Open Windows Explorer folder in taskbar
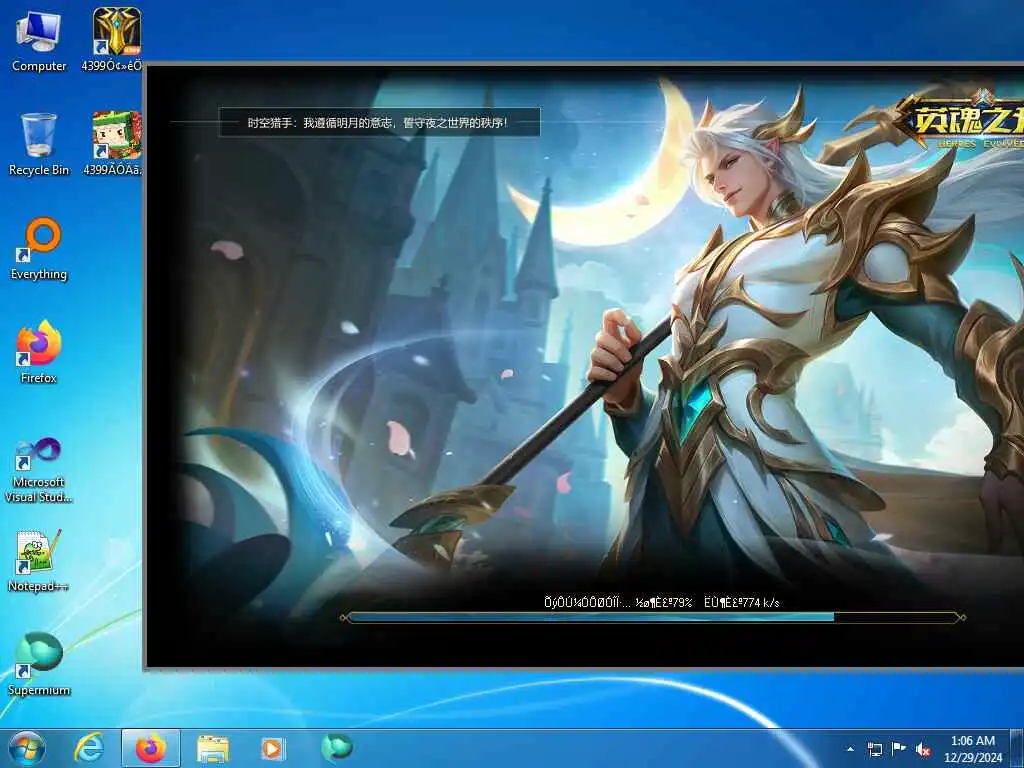The image size is (1024, 768). click(x=212, y=748)
